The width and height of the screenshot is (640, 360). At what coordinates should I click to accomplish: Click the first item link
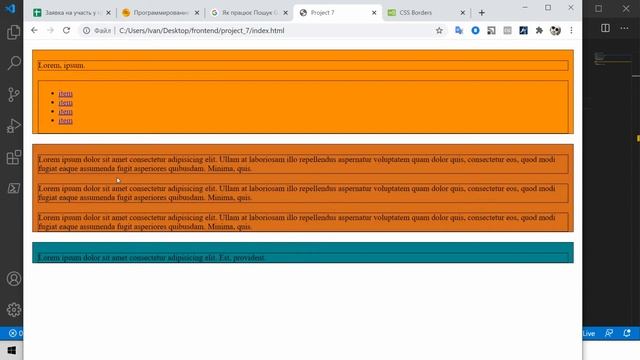[x=65, y=94]
